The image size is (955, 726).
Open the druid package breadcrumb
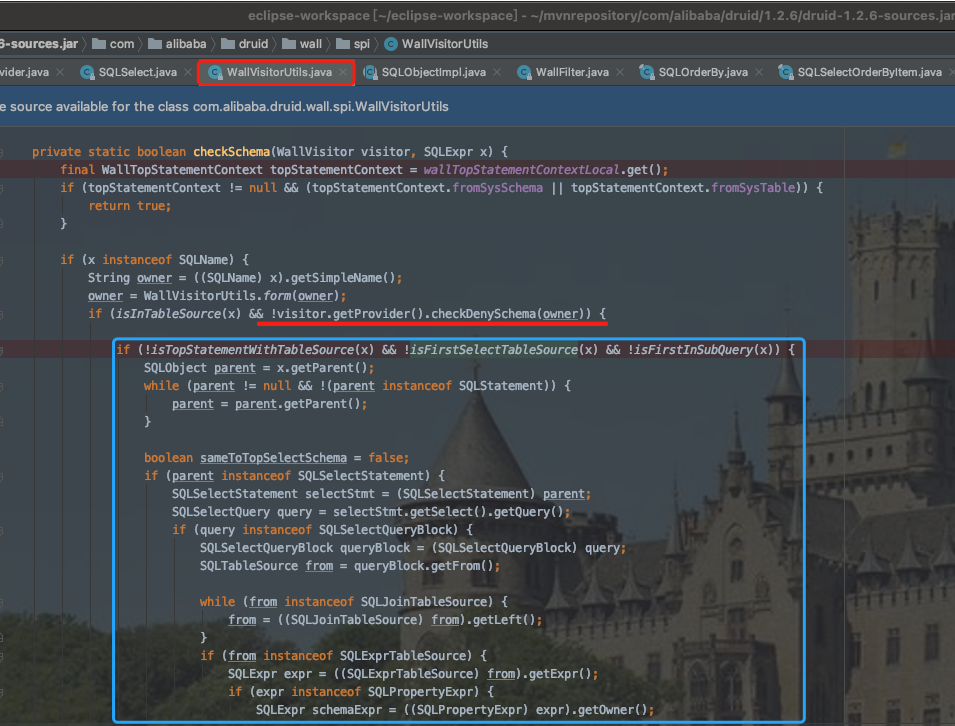[x=253, y=44]
